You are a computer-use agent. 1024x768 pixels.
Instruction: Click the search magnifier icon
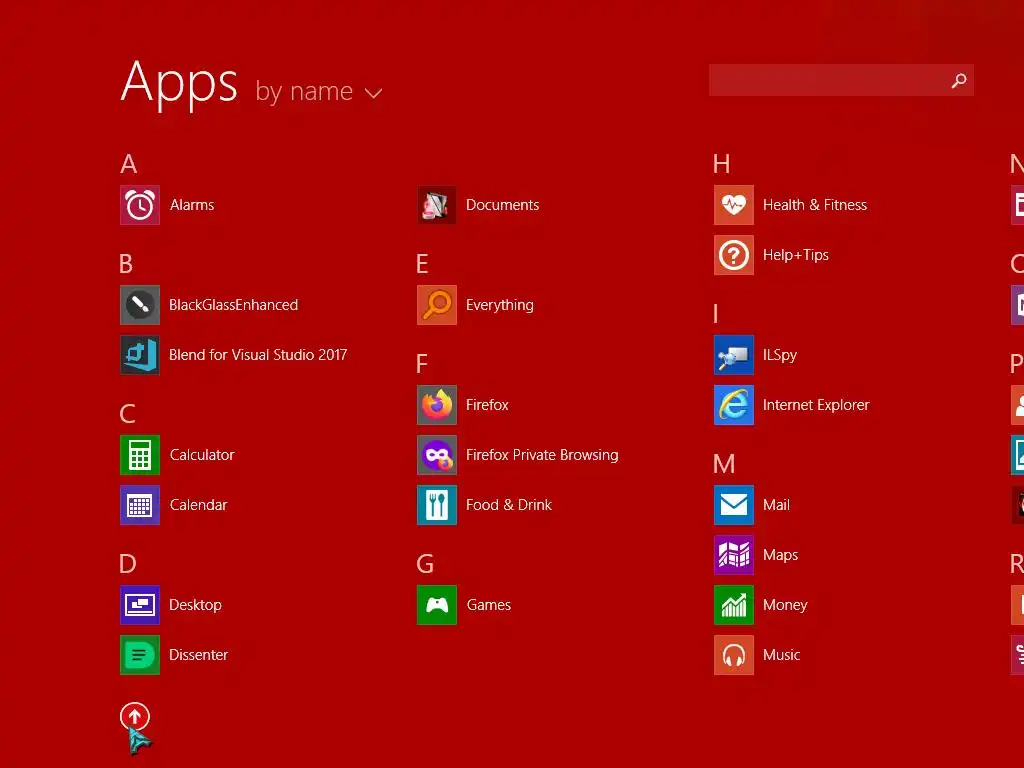click(959, 80)
